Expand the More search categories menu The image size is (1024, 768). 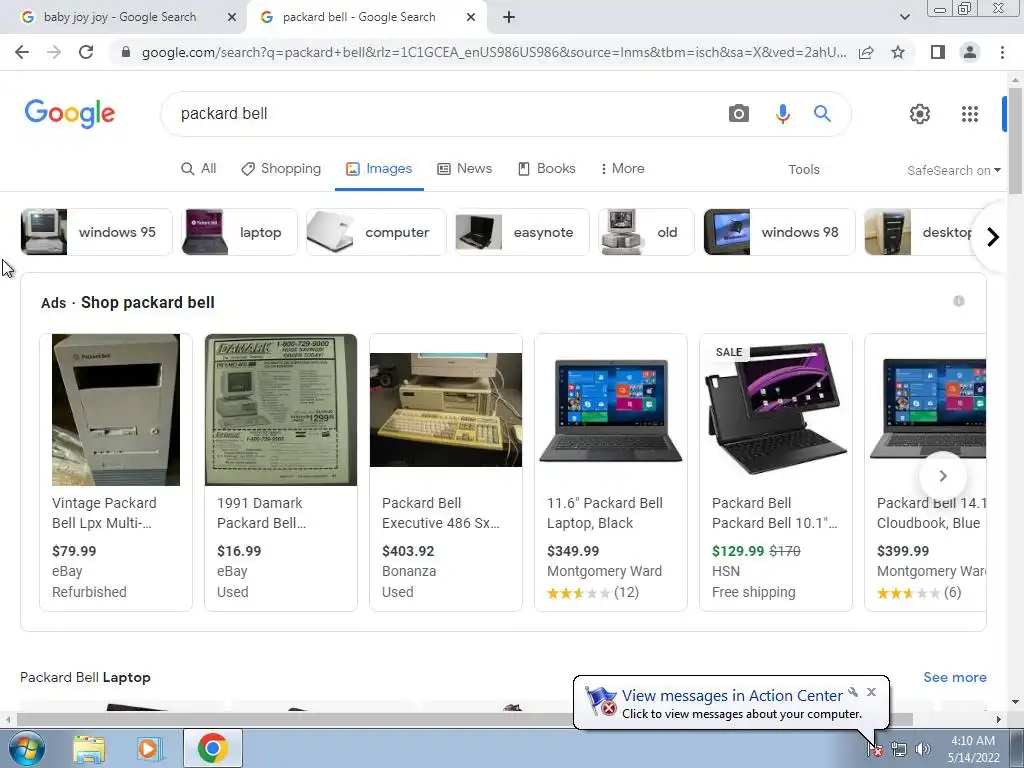coord(622,168)
